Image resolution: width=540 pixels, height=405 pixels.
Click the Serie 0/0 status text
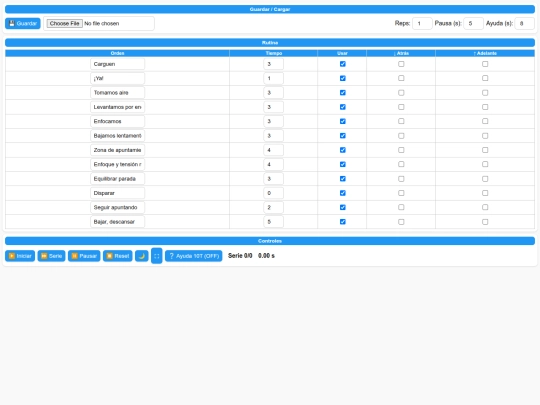(x=240, y=256)
